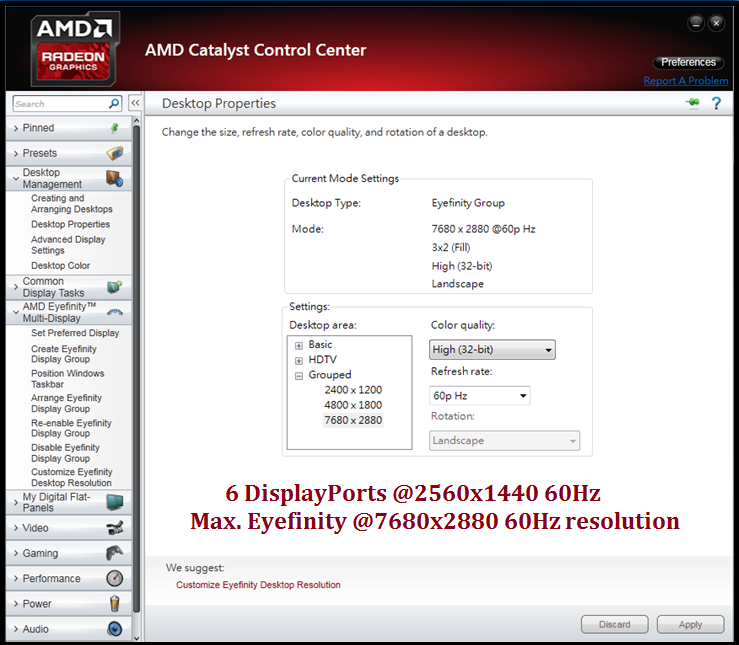Select 7680 x 2880 desktop area
Image resolution: width=739 pixels, height=645 pixels.
point(353,420)
